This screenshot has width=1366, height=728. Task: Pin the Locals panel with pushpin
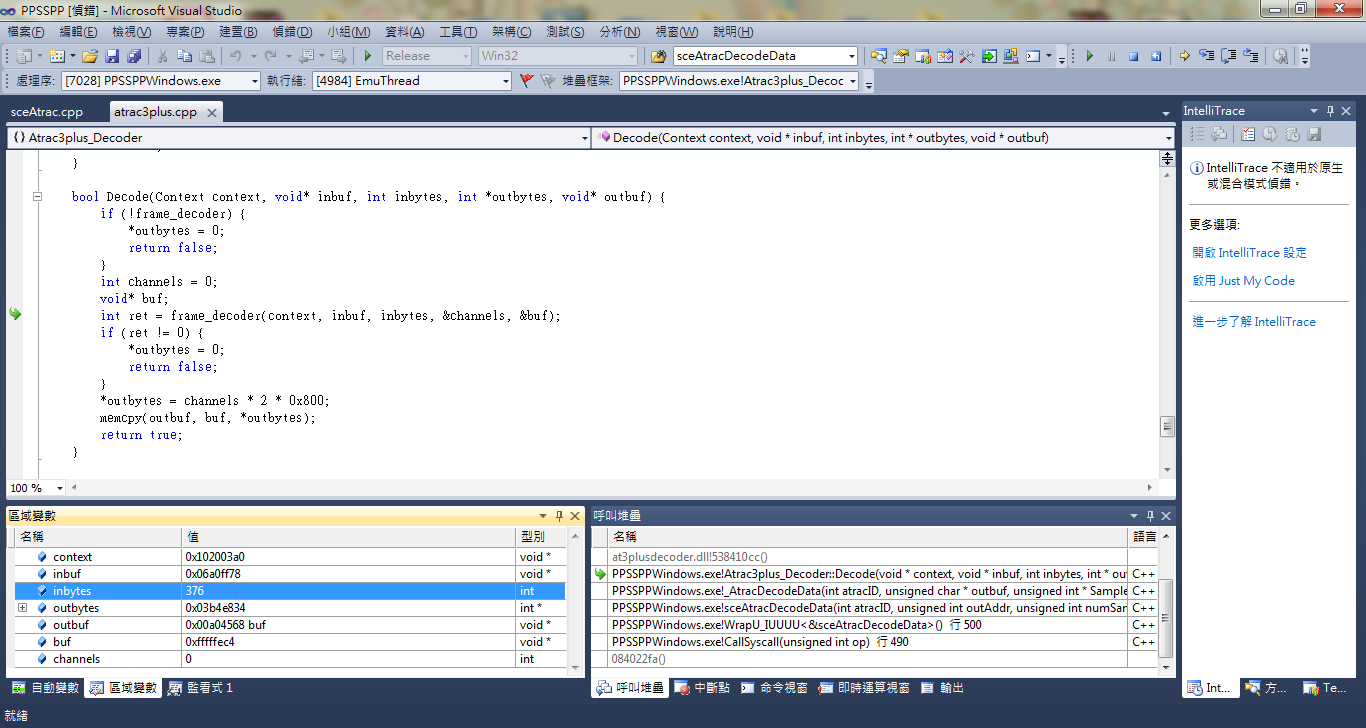[x=559, y=516]
